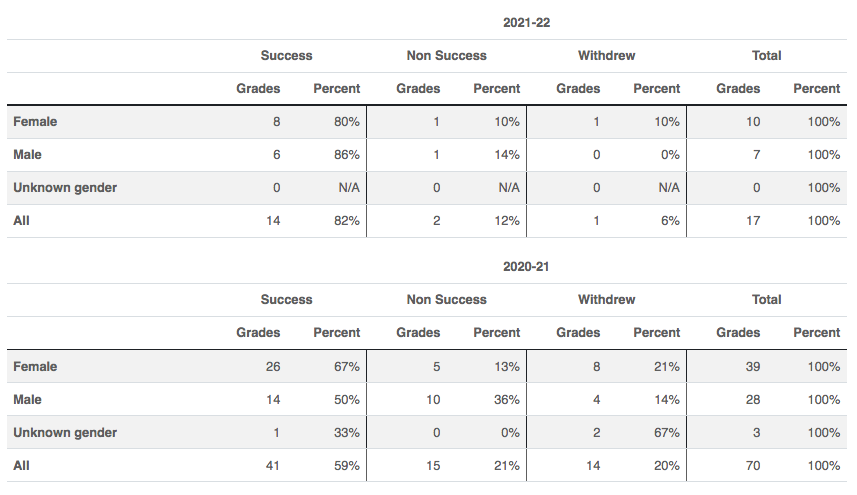
Task: Click Unknown gender row label in the 2021-22 table
Action: pos(65,188)
